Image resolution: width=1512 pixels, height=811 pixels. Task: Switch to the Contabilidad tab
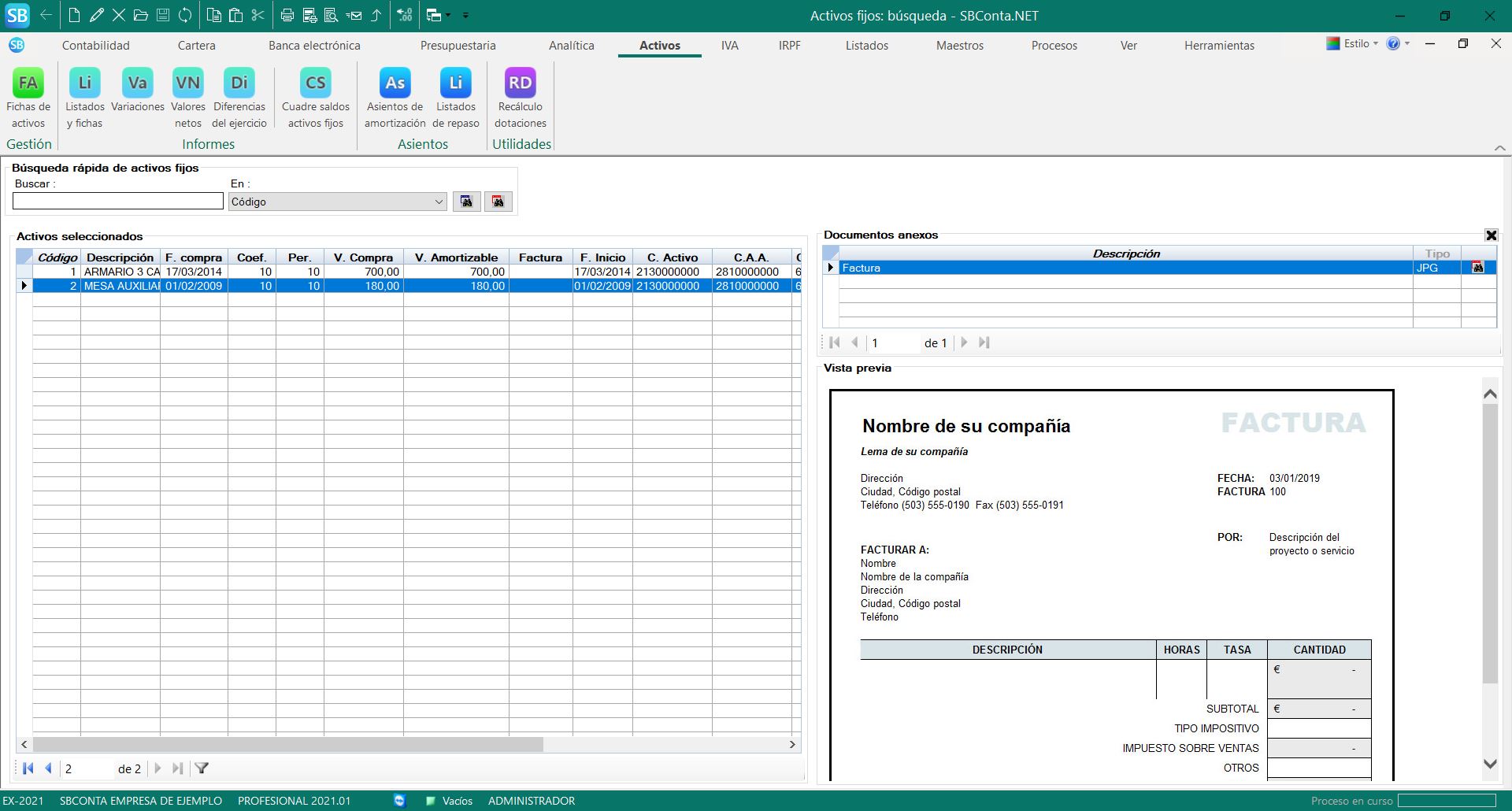tap(95, 46)
